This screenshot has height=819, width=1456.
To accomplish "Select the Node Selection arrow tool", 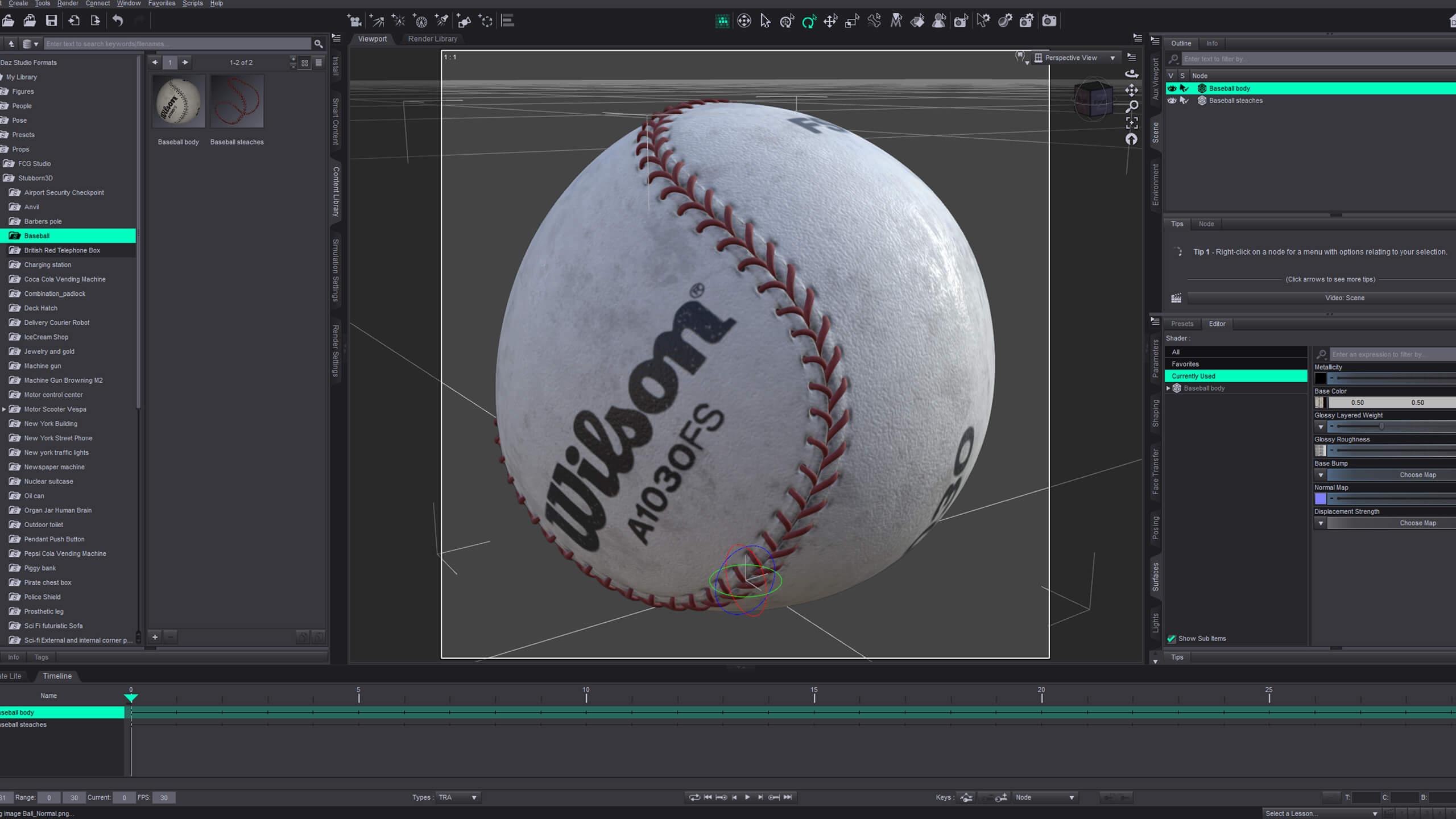I will 765,21.
